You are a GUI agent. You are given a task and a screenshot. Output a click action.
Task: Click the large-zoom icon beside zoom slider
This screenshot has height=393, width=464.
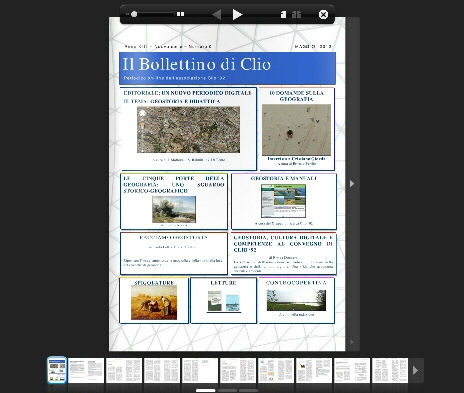180,14
